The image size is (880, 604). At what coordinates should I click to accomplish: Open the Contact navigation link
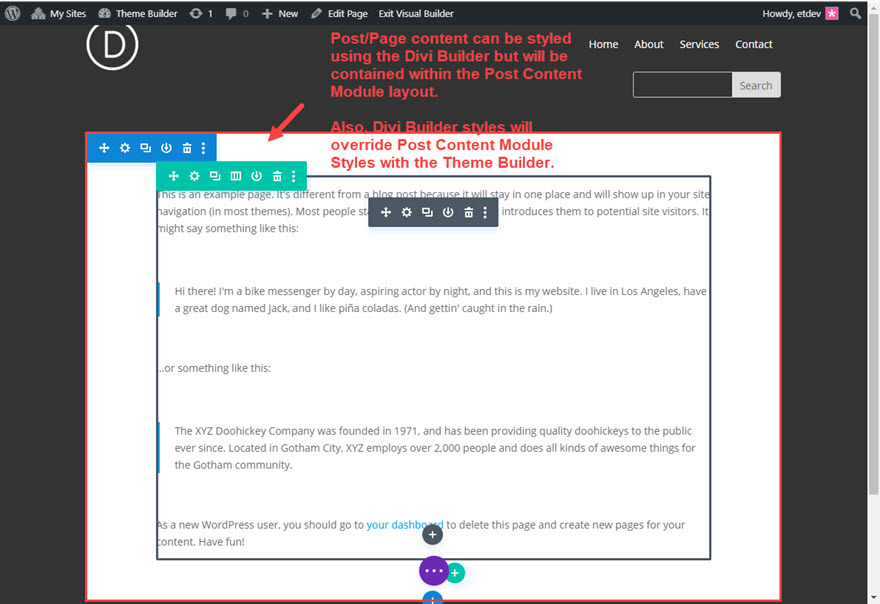pos(754,44)
